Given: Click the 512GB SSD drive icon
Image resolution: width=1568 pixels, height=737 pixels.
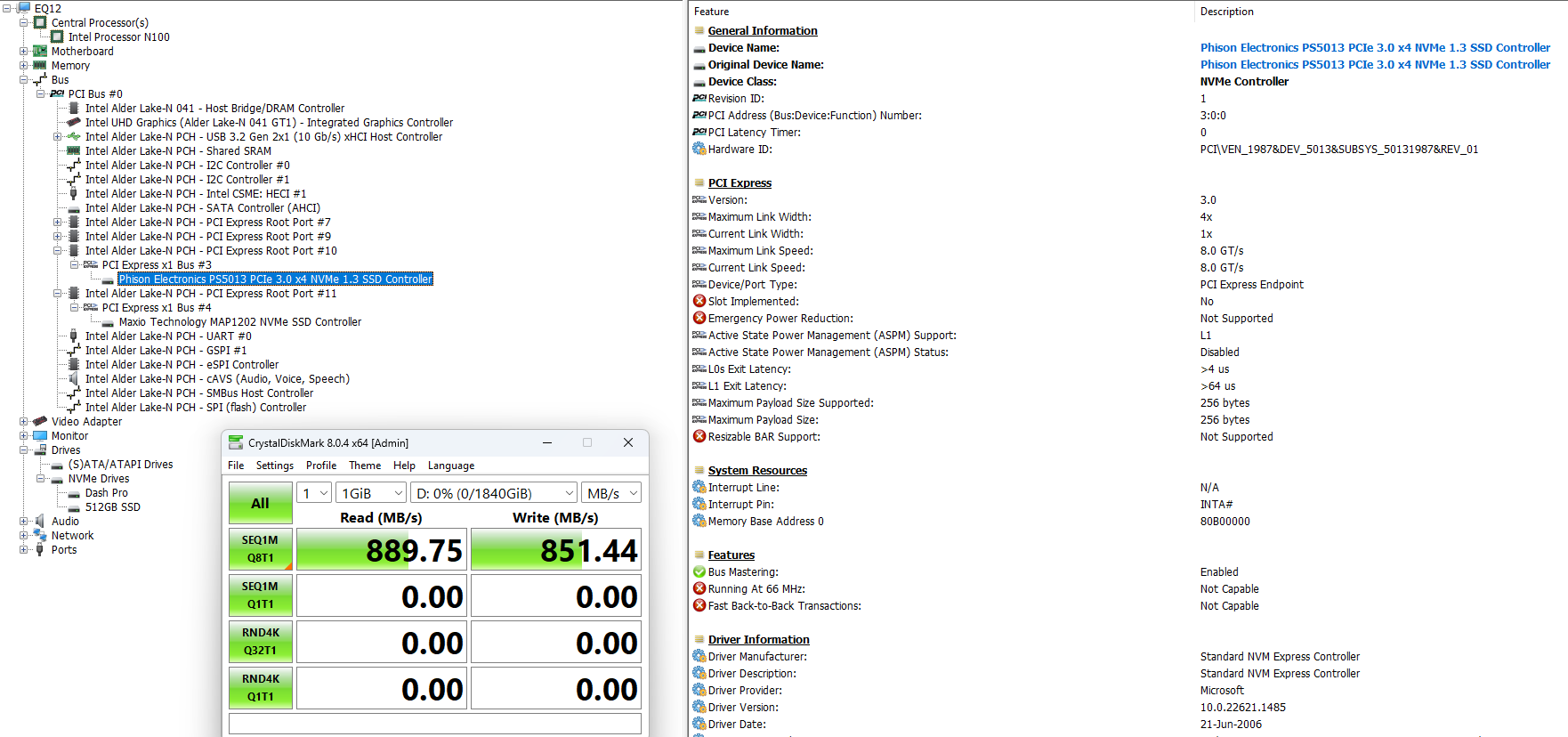Looking at the screenshot, I should pos(75,507).
